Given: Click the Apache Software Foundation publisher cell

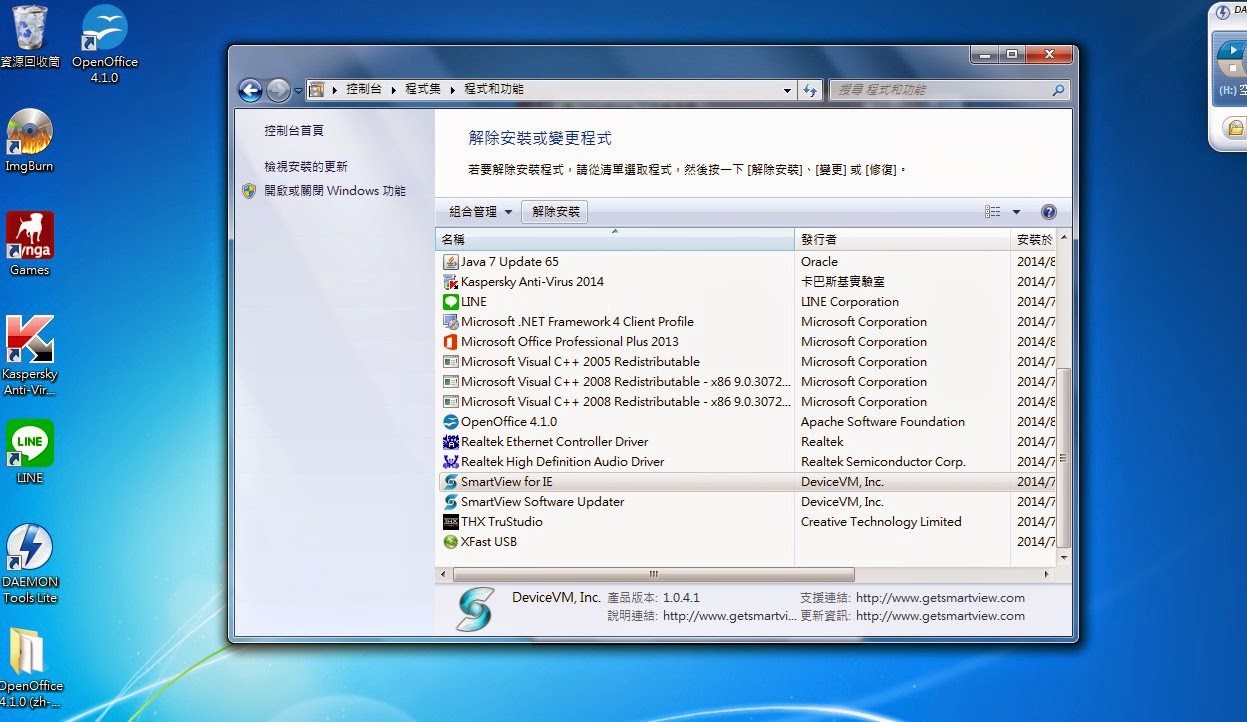Looking at the screenshot, I should coord(883,422).
